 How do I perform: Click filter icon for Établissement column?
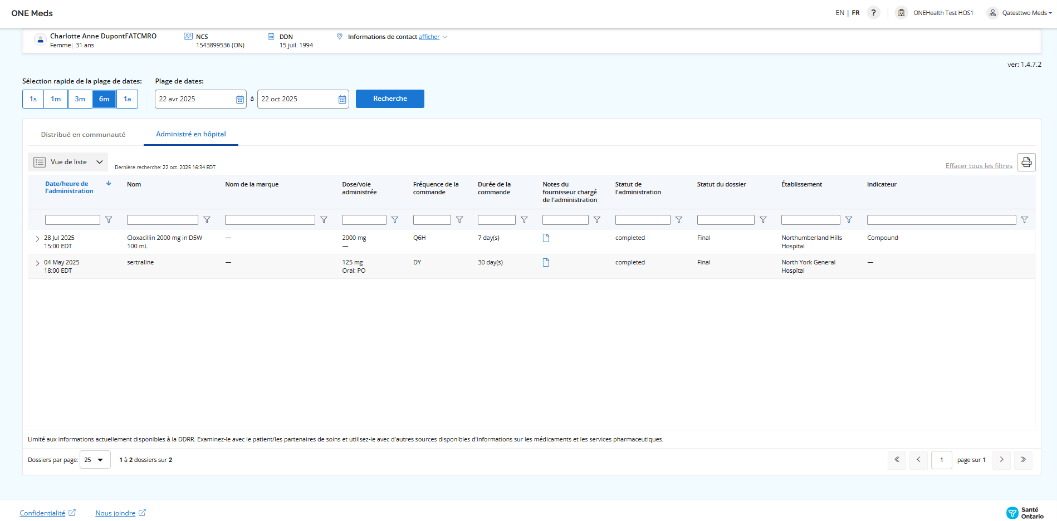[x=849, y=220]
